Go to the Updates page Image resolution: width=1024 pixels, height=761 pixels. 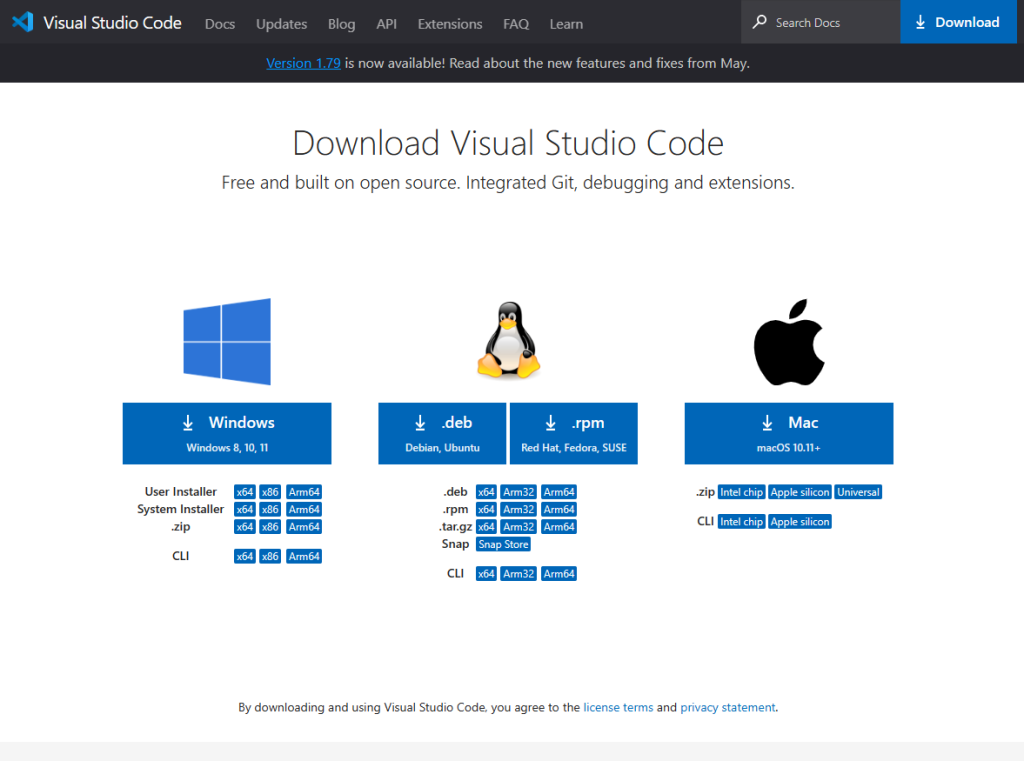point(281,24)
